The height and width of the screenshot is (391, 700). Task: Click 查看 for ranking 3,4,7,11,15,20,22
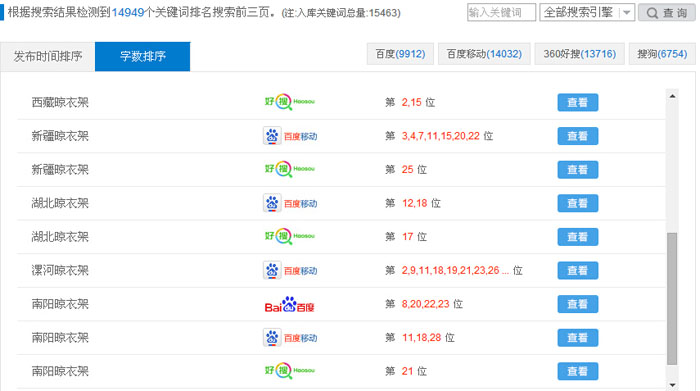[x=578, y=136]
